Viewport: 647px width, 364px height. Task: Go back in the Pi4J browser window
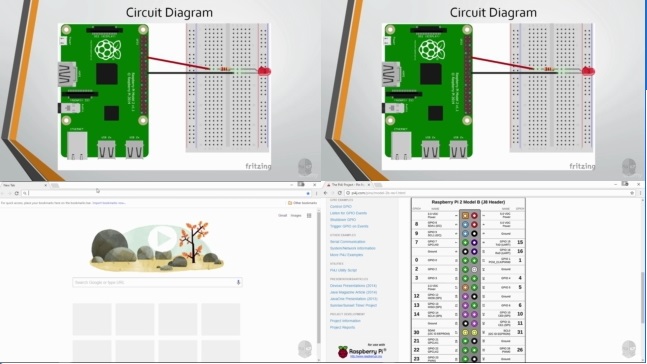click(x=326, y=193)
